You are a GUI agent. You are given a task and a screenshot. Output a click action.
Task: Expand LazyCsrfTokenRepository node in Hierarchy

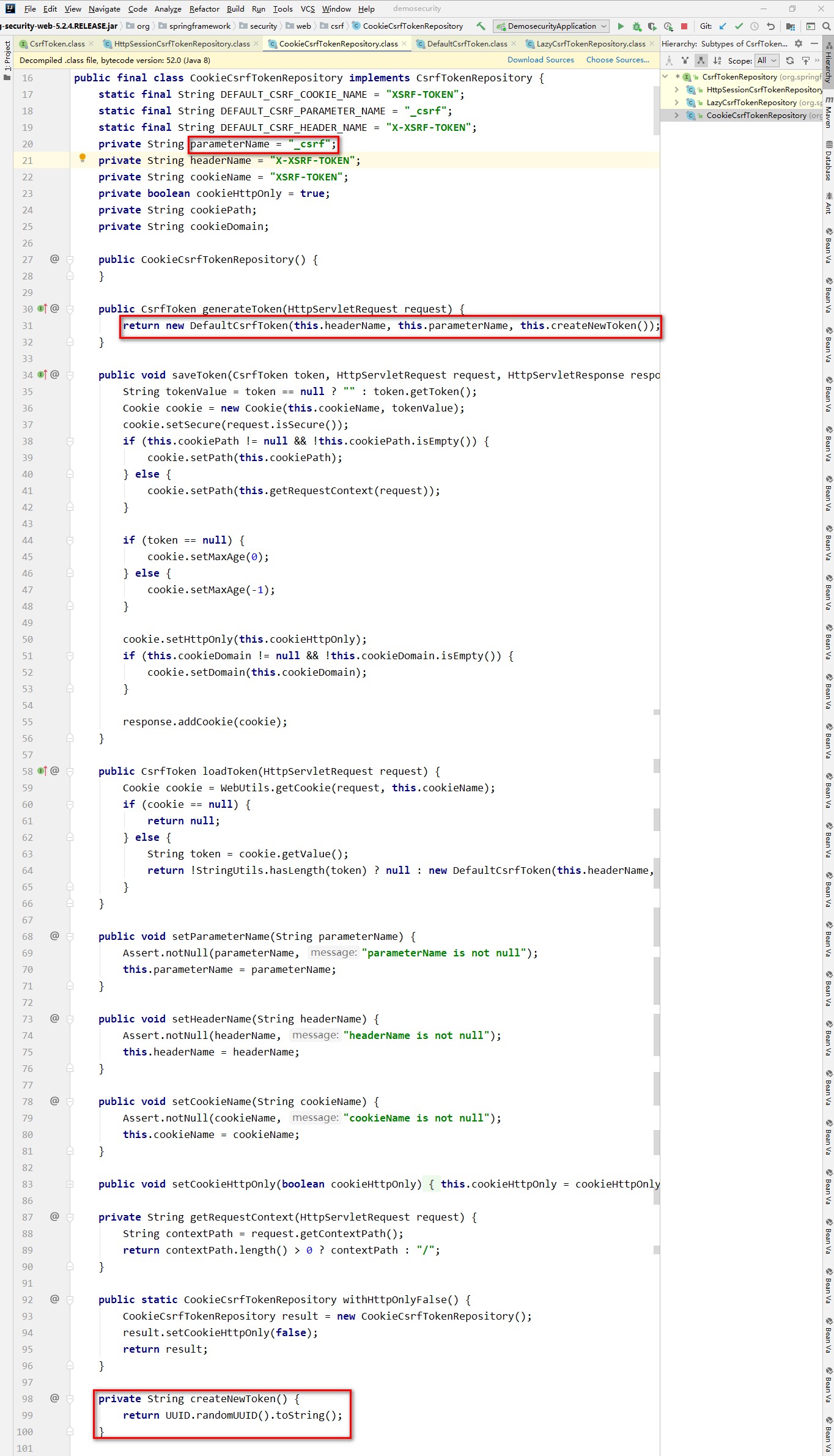tap(676, 103)
